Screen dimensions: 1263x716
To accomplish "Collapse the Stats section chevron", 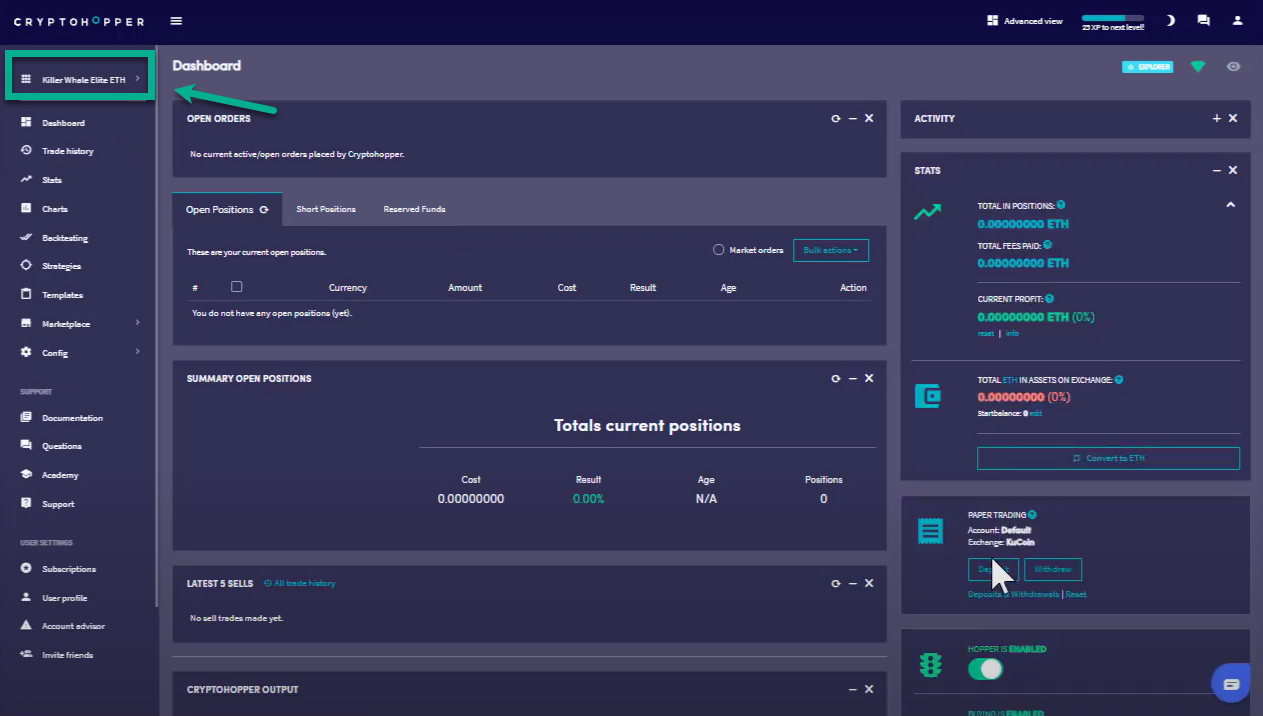I will click(1230, 205).
